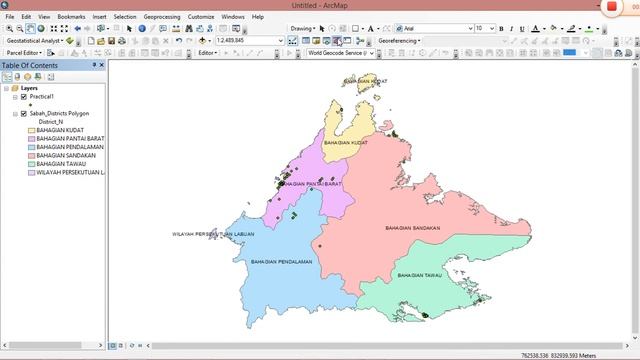Switch TOC to List By Source
This screenshot has height=360, width=640.
point(17,77)
